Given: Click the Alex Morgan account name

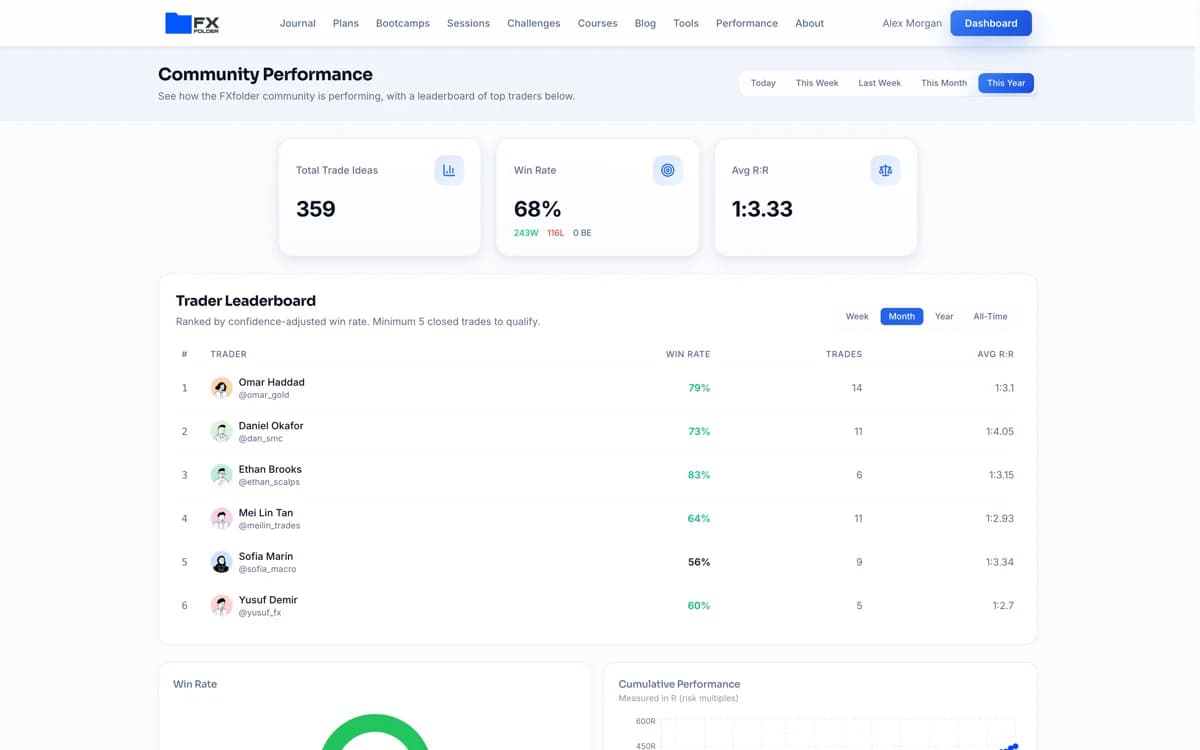Looking at the screenshot, I should click(912, 23).
